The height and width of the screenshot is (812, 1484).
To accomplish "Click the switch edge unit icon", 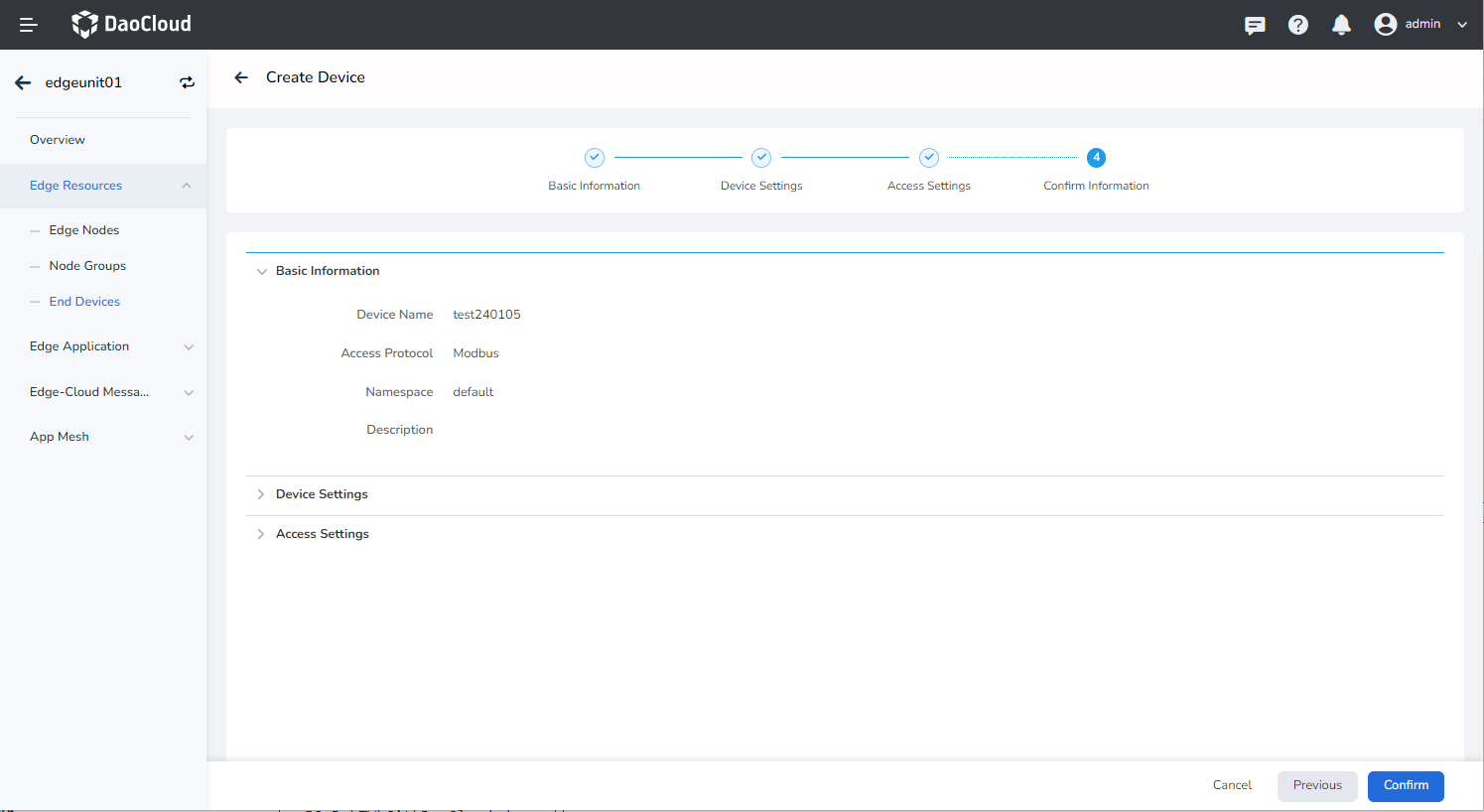I will coord(187,82).
